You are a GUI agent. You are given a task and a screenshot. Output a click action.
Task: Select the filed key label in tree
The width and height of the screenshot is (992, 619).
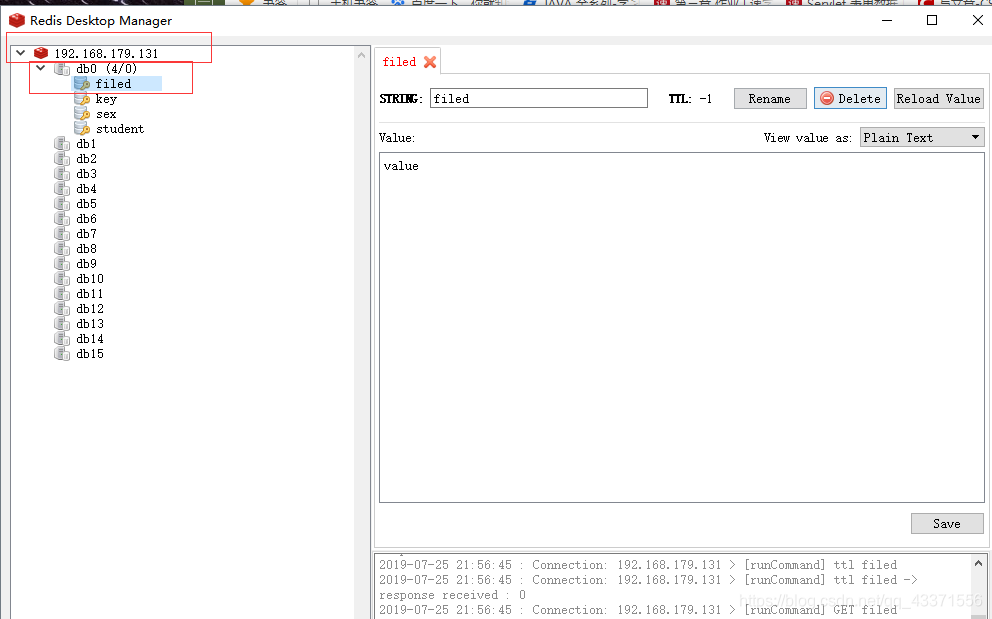click(113, 84)
